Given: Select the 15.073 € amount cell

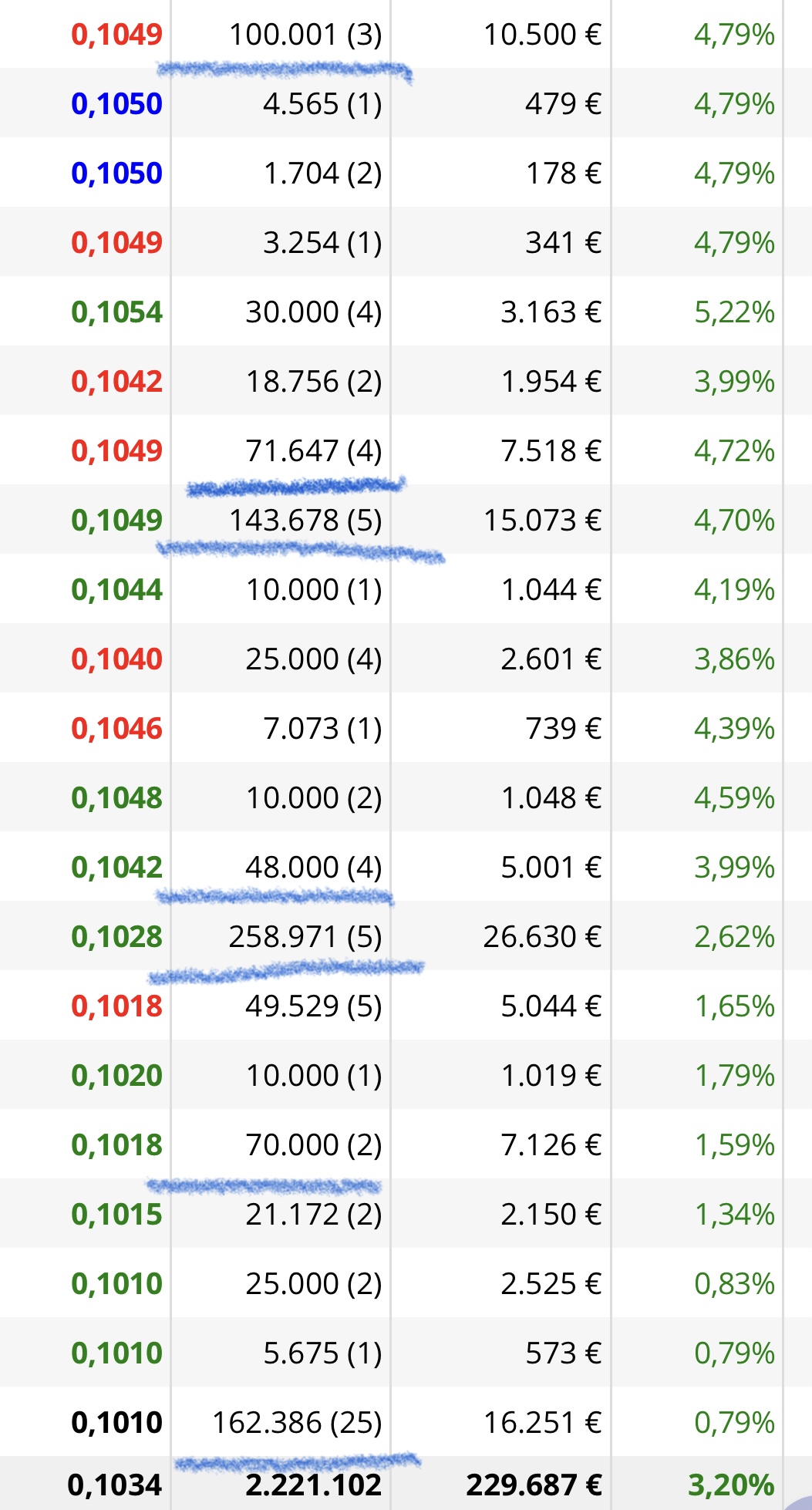Looking at the screenshot, I should [x=542, y=521].
